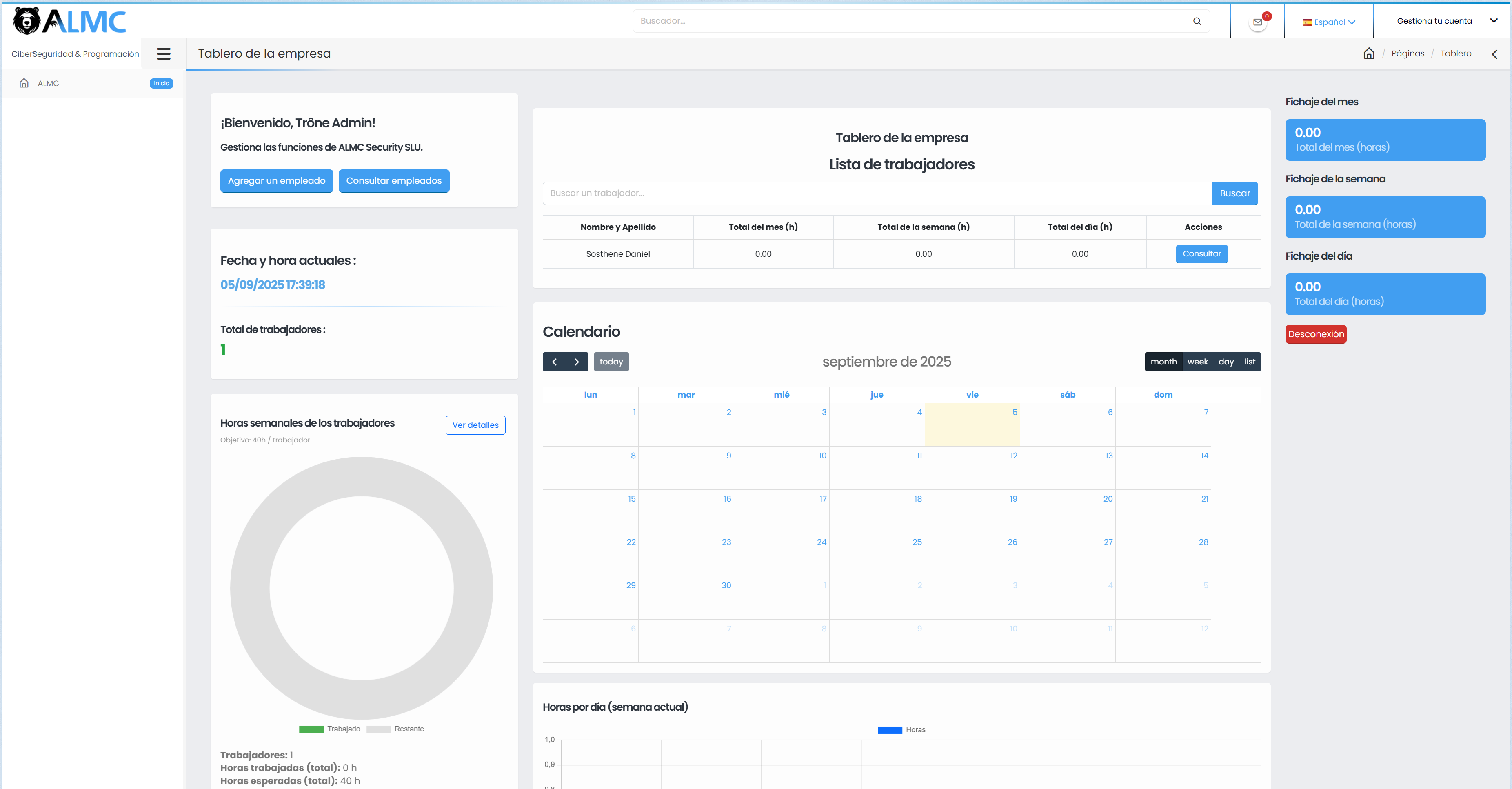
Task: Click the Agregar un empleado button
Action: tap(276, 181)
